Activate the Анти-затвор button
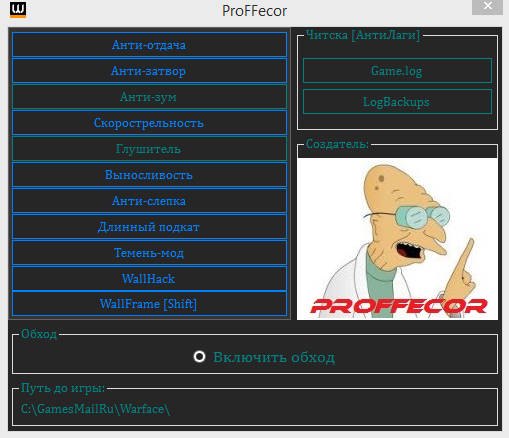 tap(149, 71)
